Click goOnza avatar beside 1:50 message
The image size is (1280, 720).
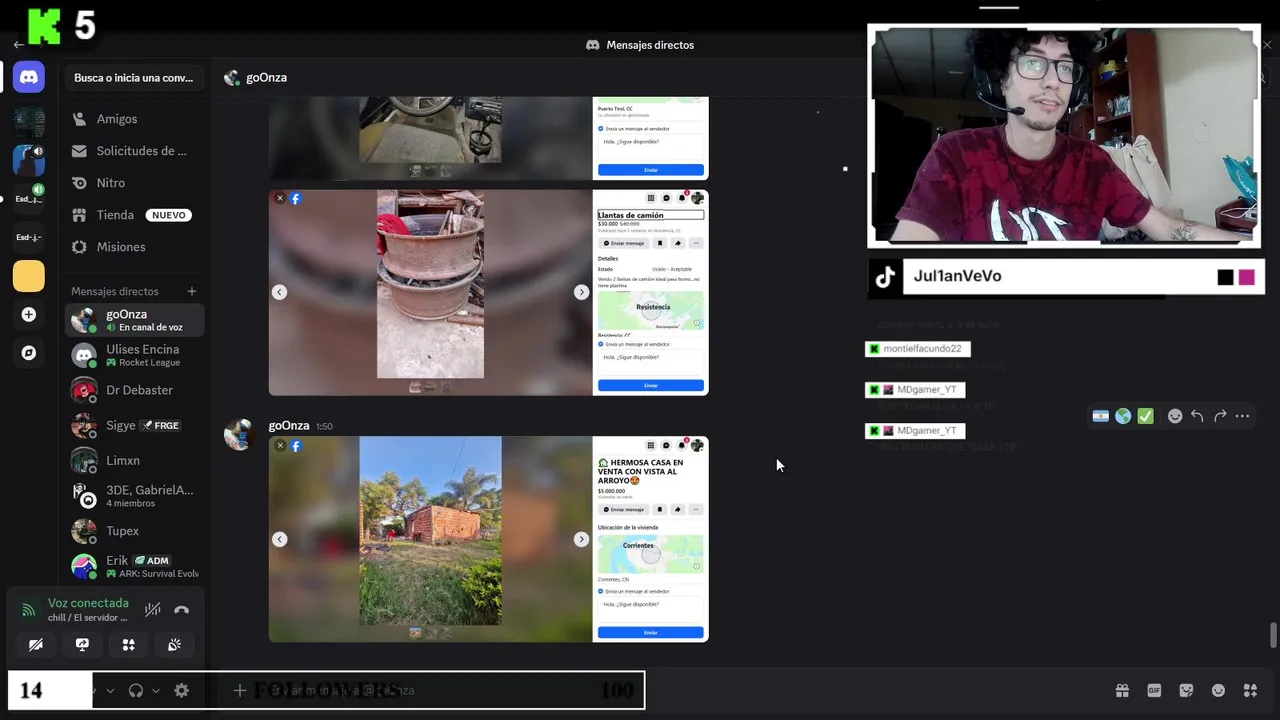point(239,435)
